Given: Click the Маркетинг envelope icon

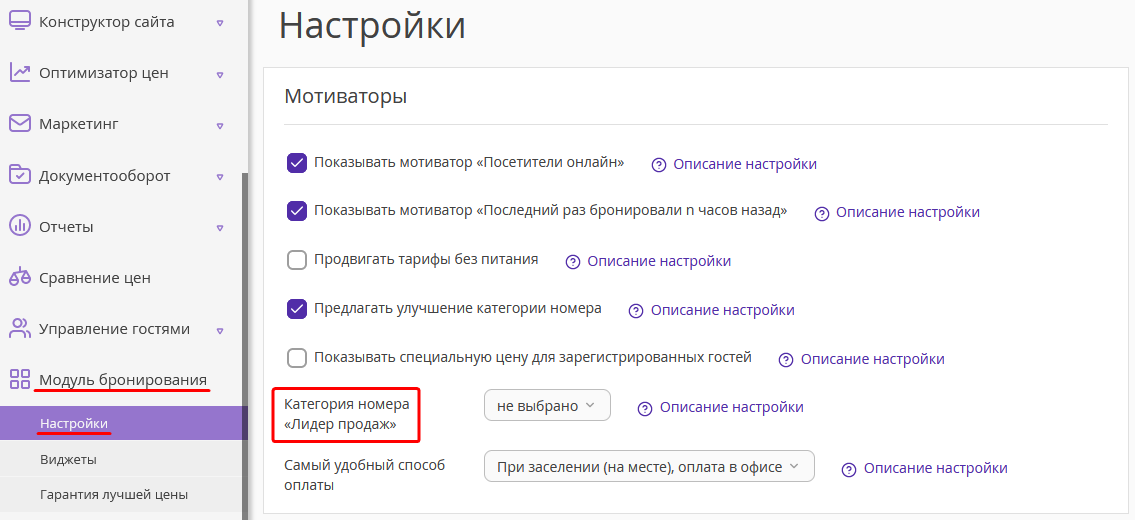Looking at the screenshot, I should (20, 124).
